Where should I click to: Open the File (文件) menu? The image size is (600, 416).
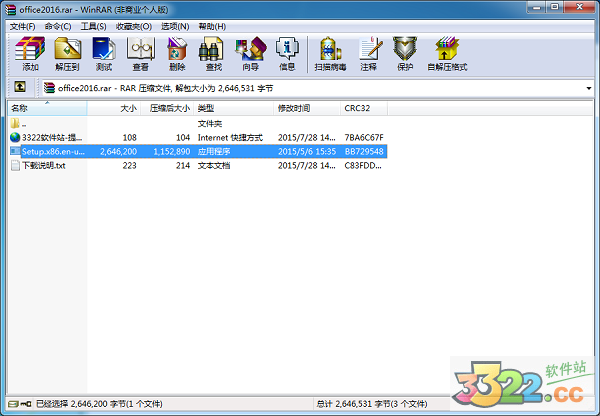coord(23,26)
